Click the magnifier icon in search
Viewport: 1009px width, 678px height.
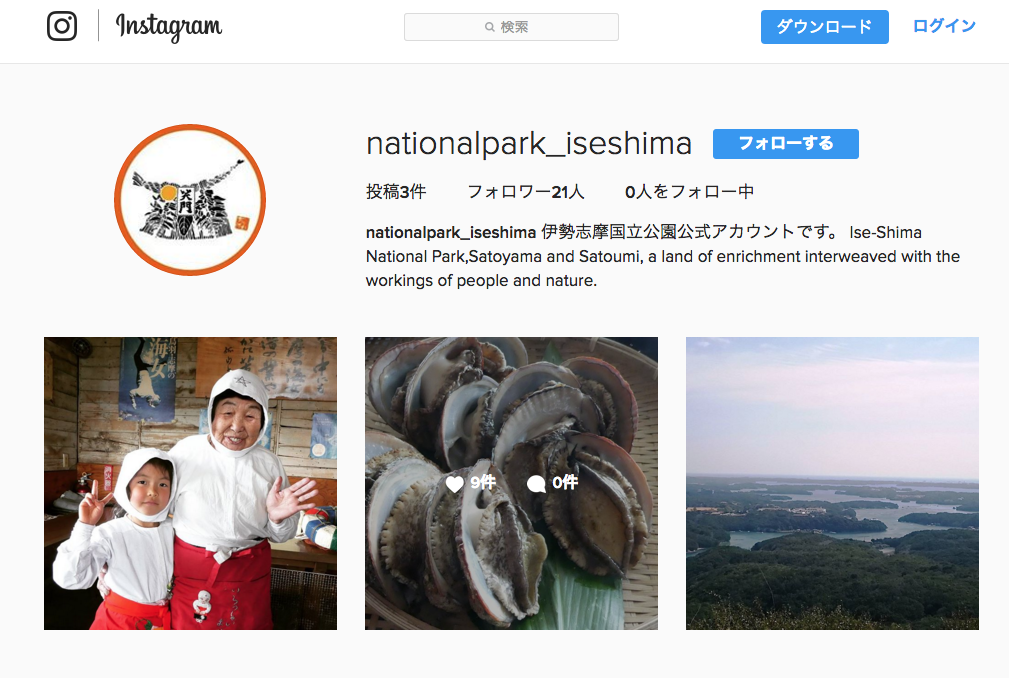pos(490,27)
